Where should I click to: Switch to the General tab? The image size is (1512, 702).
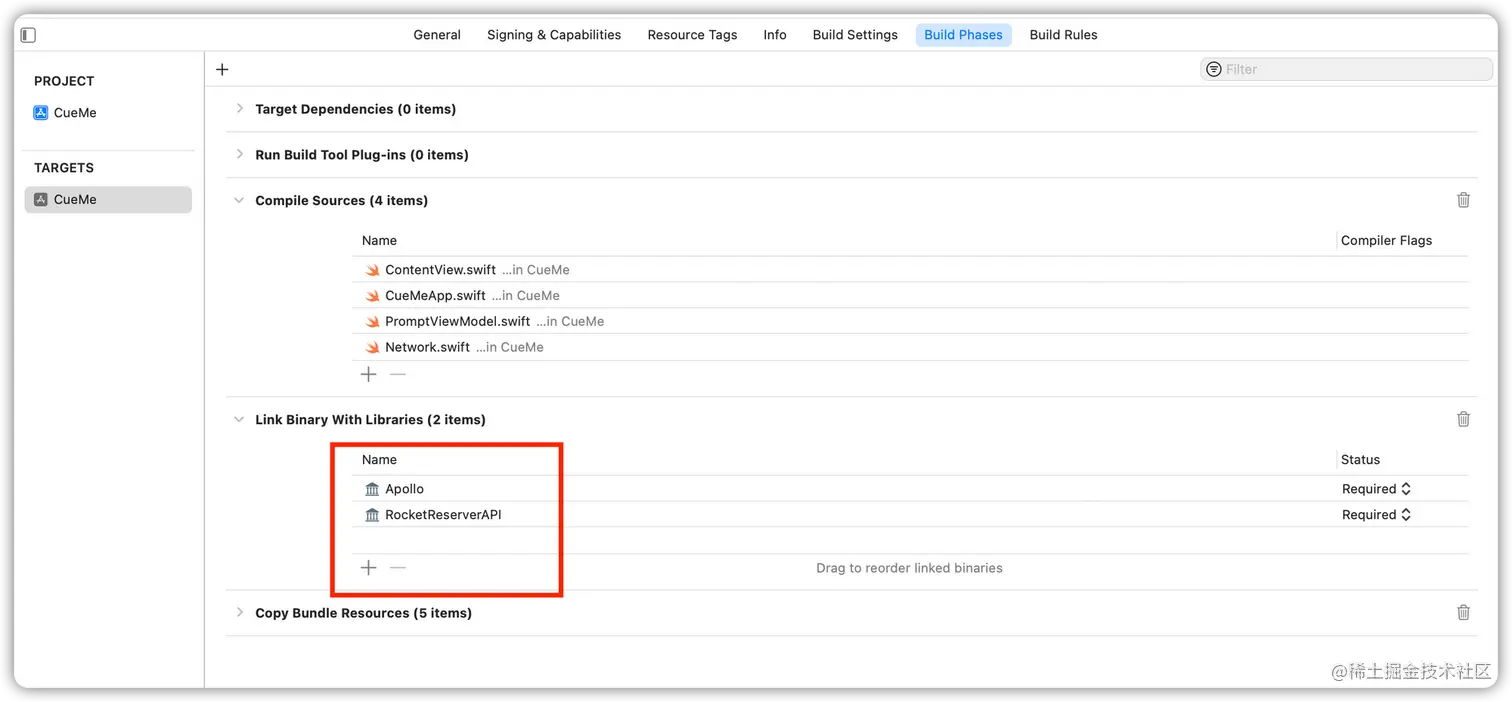437,35
